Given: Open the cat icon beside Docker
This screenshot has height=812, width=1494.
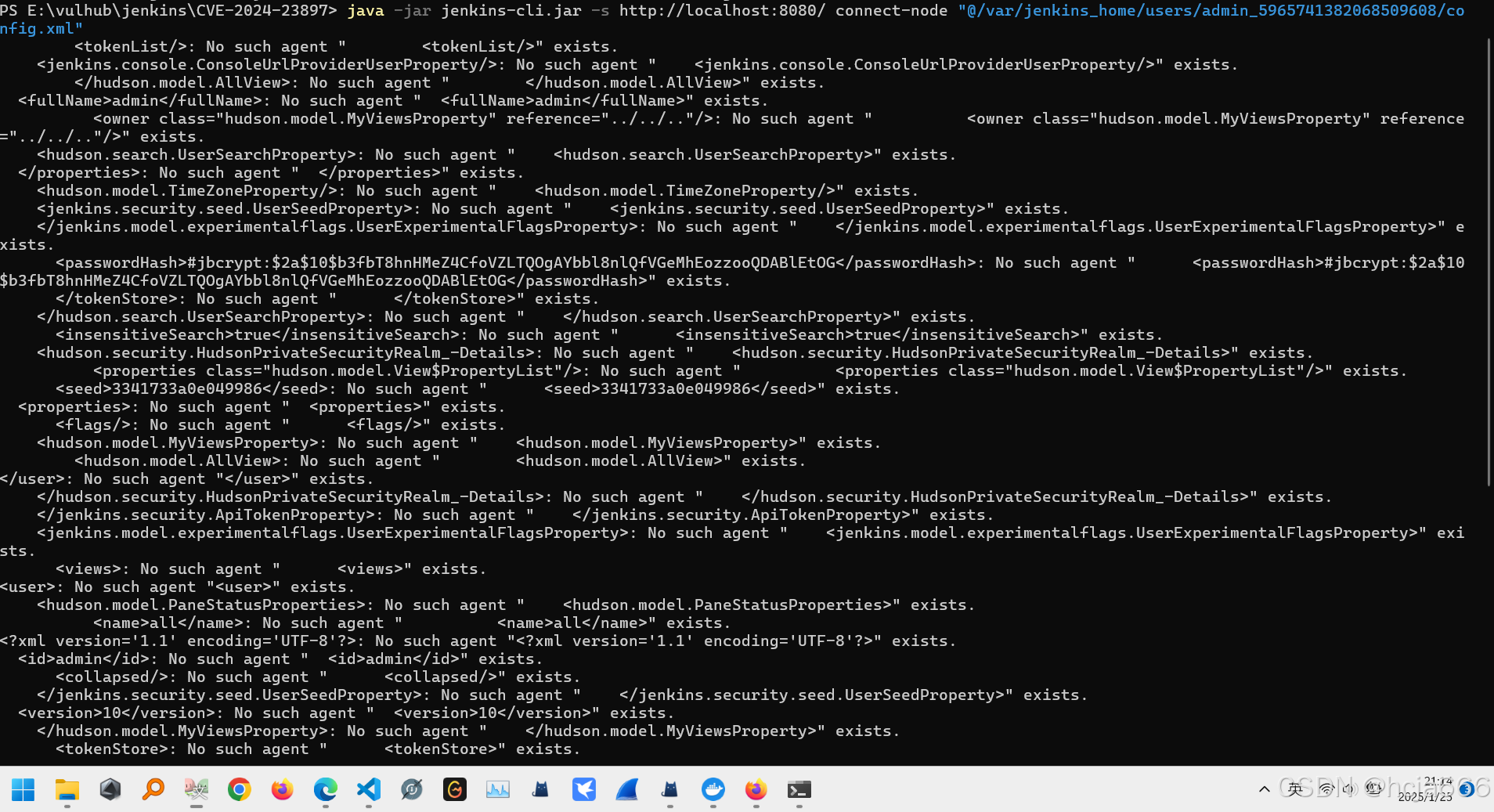Looking at the screenshot, I should [x=669, y=789].
